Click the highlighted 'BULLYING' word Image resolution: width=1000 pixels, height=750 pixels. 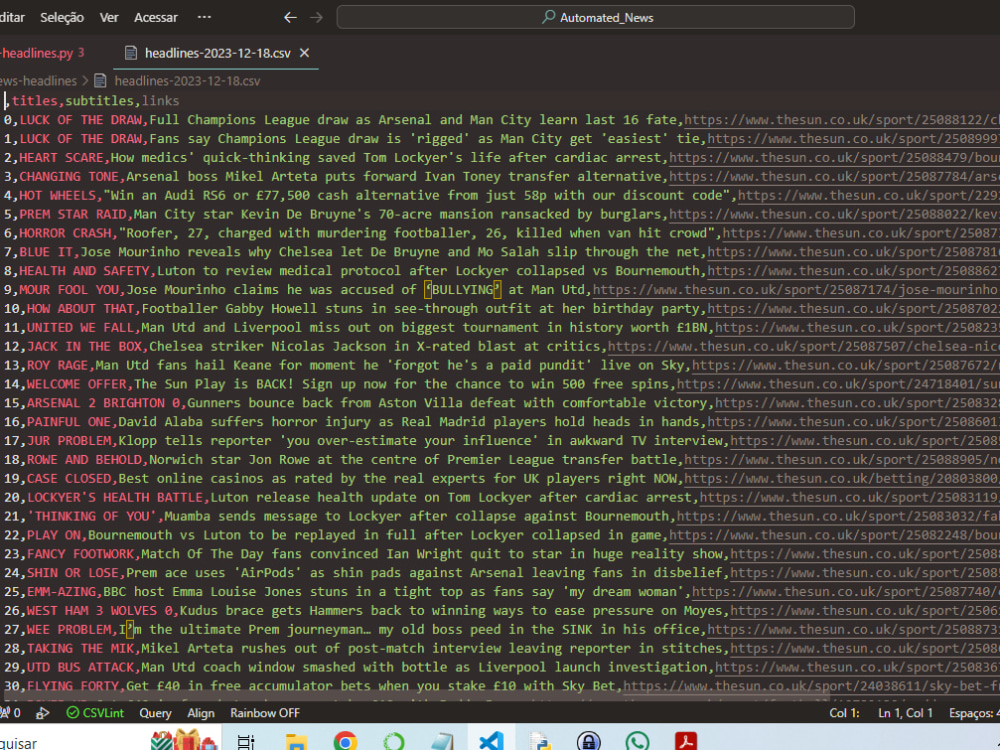463,290
